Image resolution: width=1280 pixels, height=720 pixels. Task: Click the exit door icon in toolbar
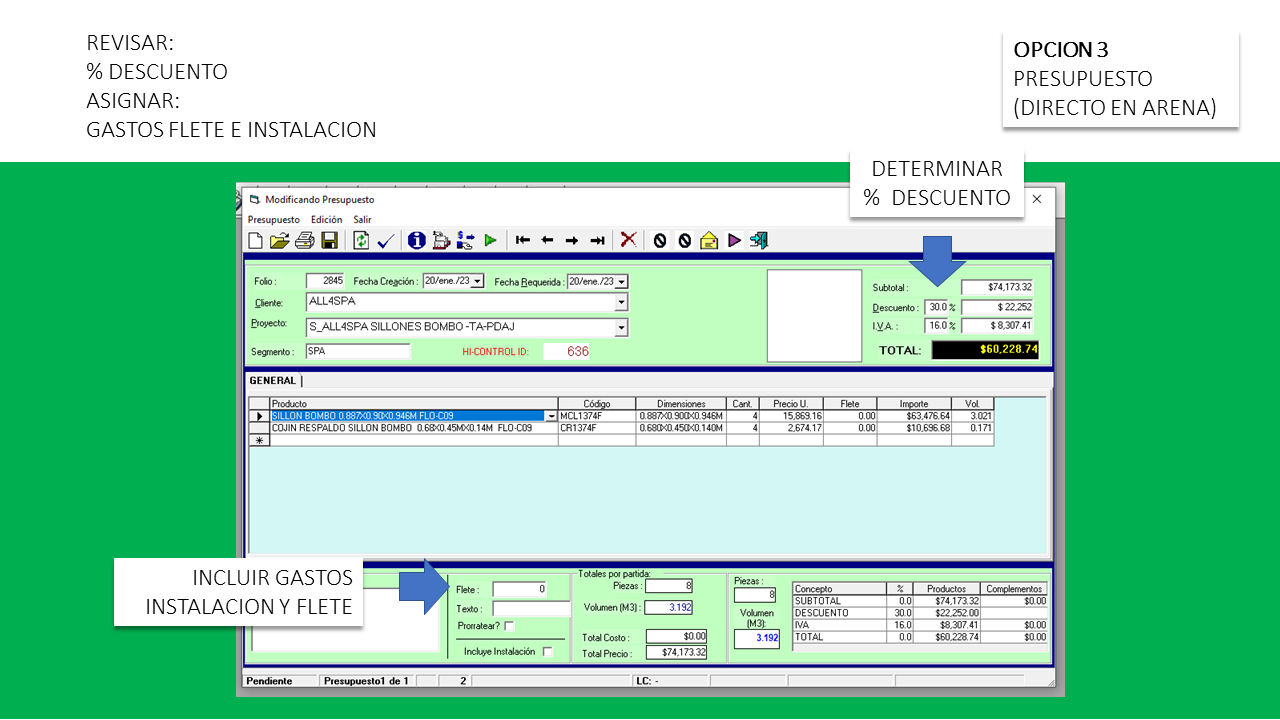(759, 240)
